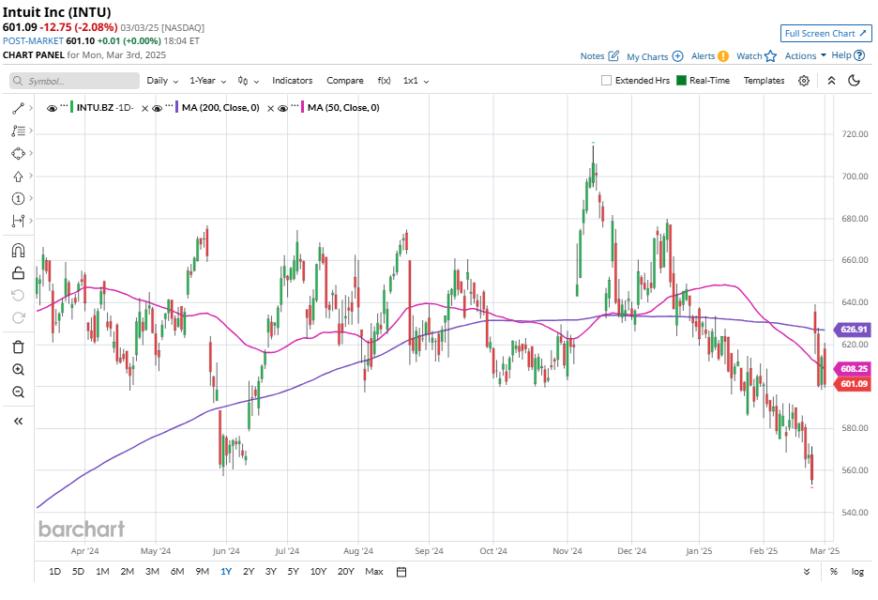Select the 5Y time range
Image resolution: width=878 pixels, height=600 pixels.
click(293, 571)
